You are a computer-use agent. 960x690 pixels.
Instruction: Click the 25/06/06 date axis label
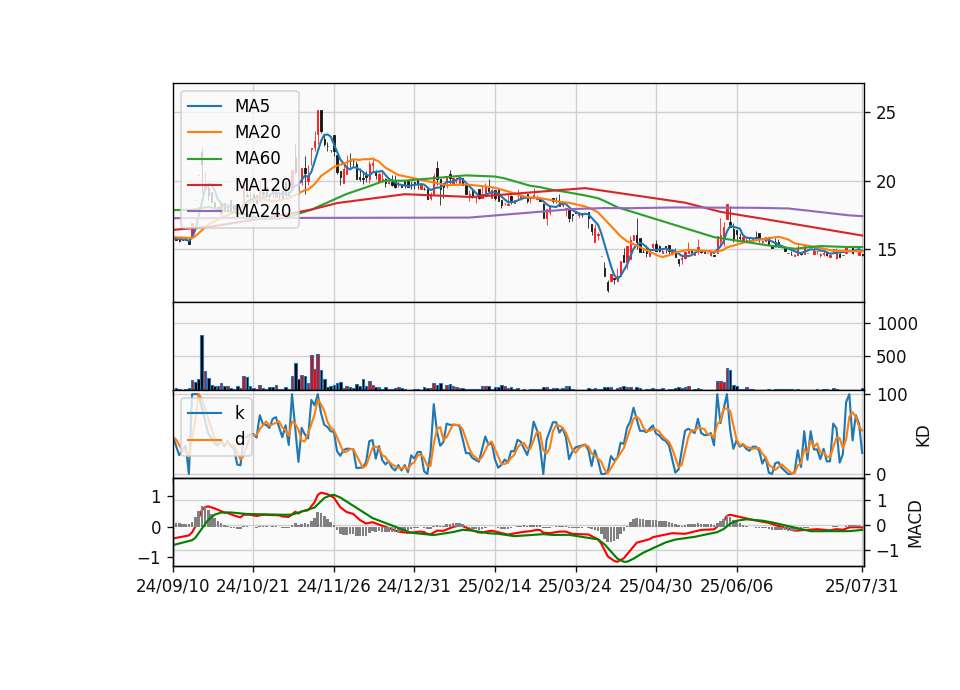737,586
